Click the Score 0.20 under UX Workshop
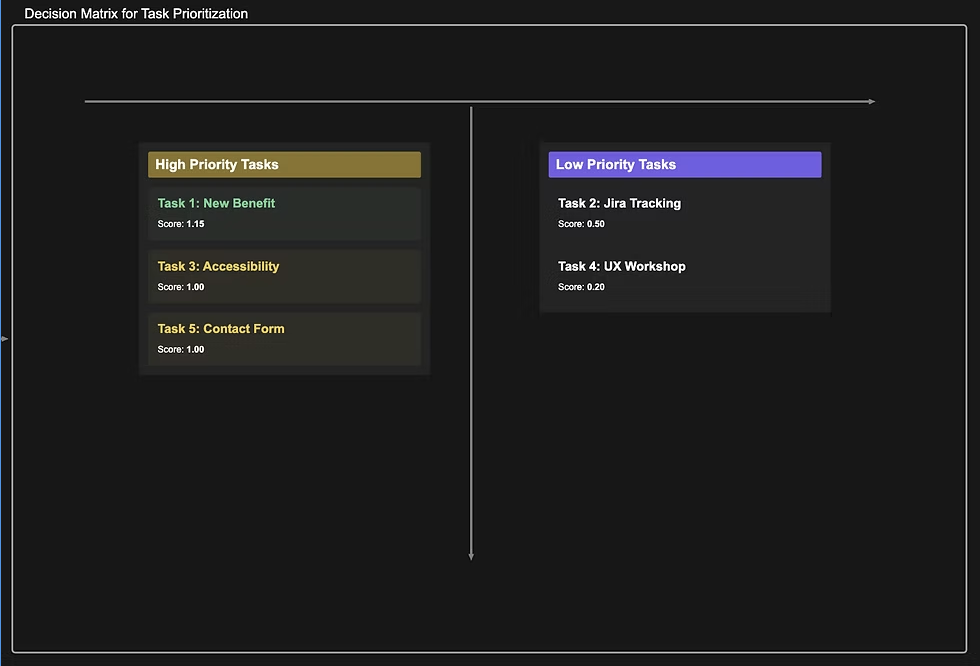Viewport: 980px width, 666px height. 595,287
